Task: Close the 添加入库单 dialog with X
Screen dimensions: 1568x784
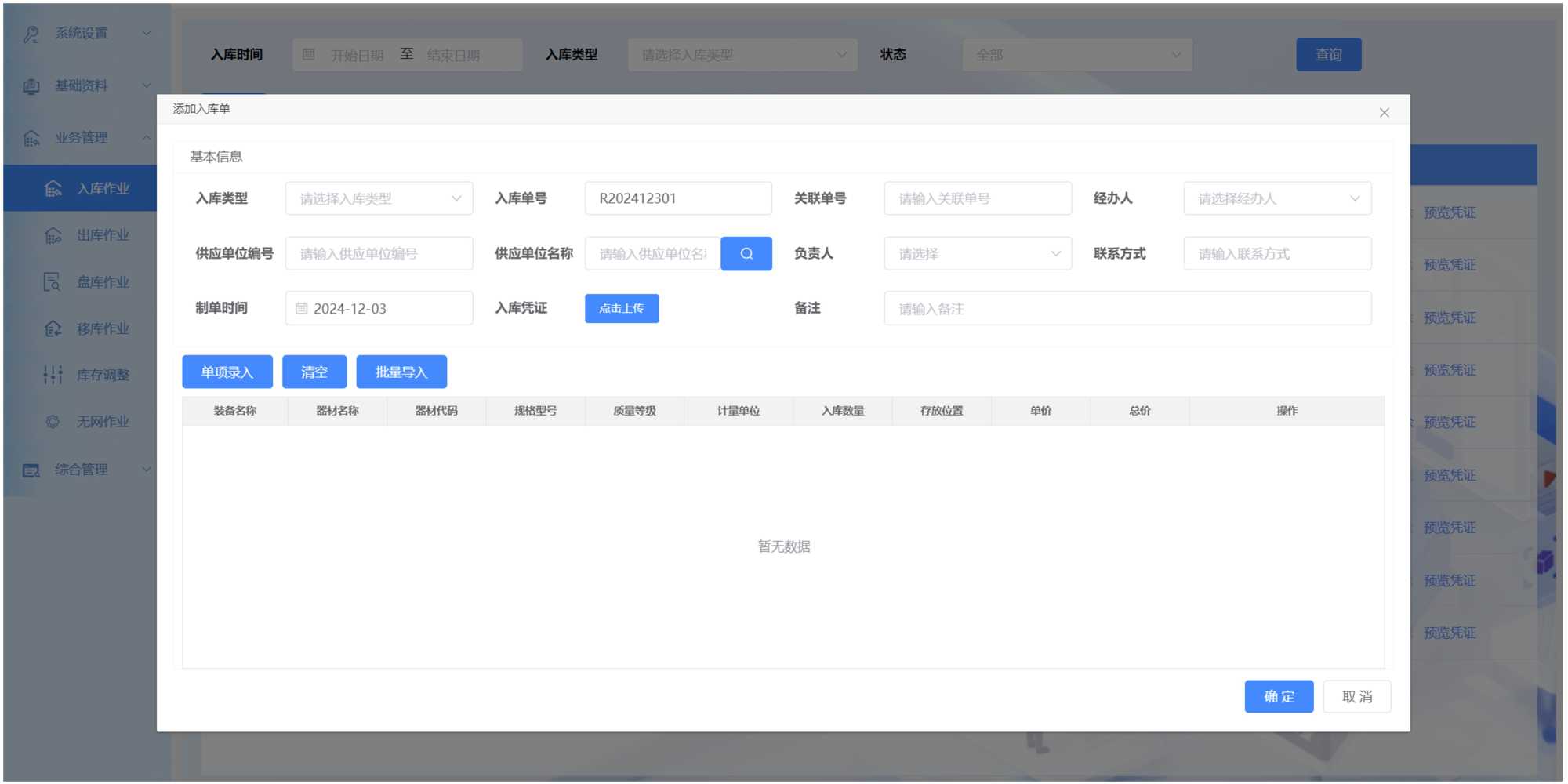Action: coord(1384,113)
